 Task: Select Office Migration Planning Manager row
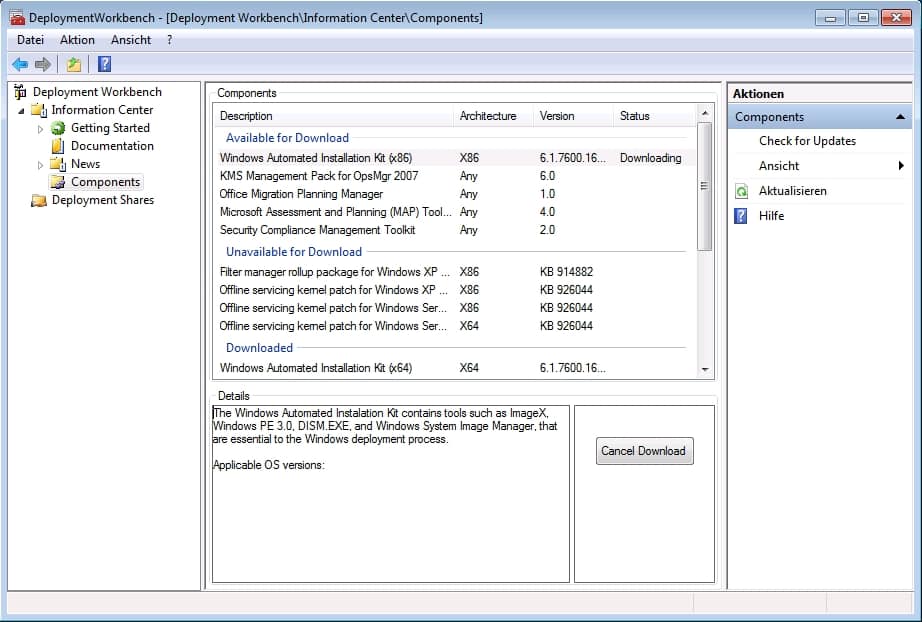(x=455, y=194)
